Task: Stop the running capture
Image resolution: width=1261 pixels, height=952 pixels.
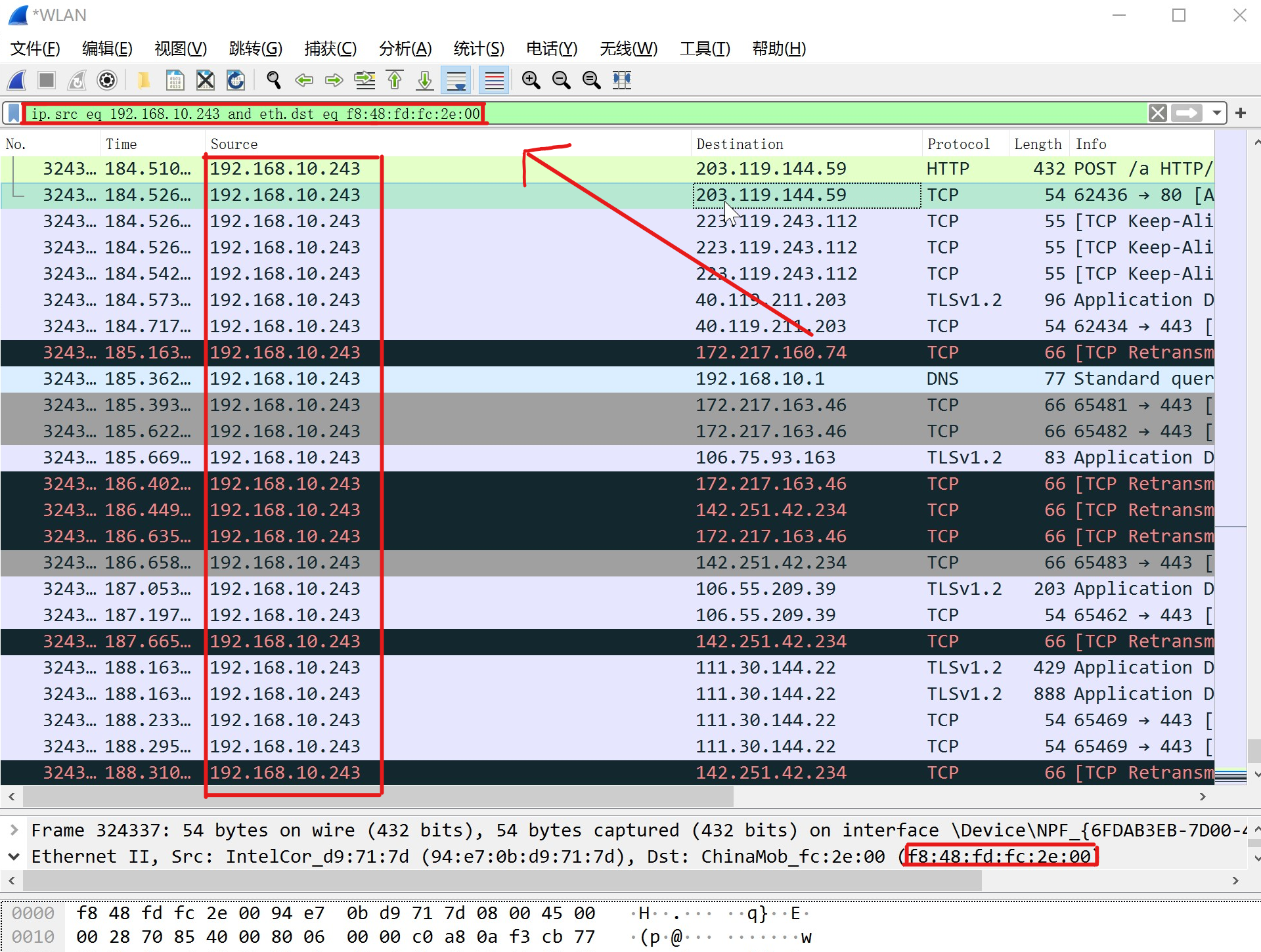Action: [47, 80]
